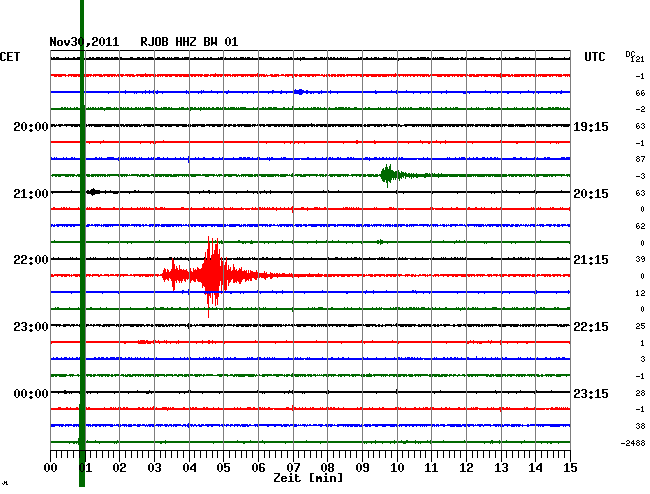650x494 pixels.
Task: Click the small blue event near minute 07
Action: pyautogui.click(x=300, y=92)
